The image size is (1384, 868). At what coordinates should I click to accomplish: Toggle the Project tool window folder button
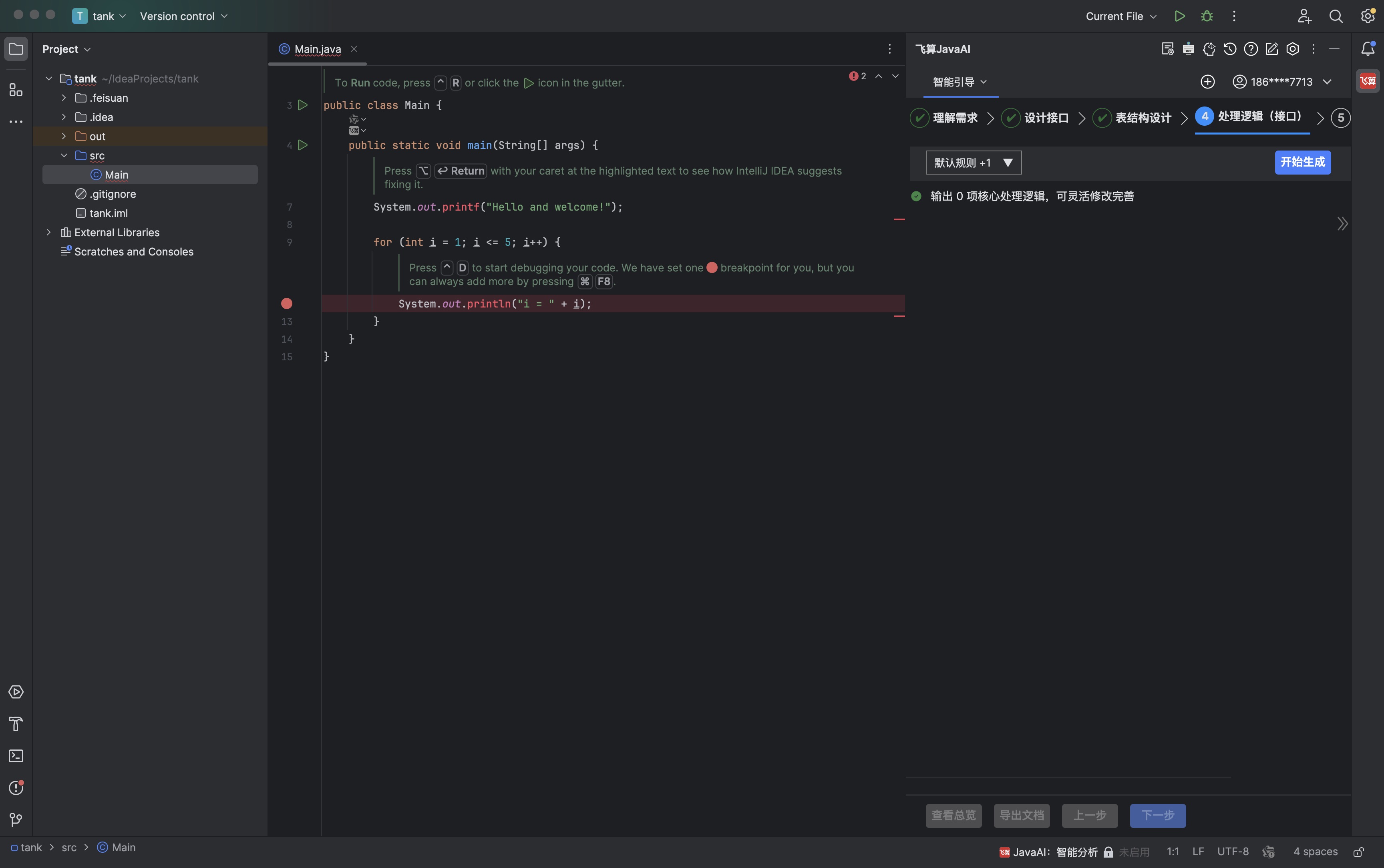coord(16,49)
